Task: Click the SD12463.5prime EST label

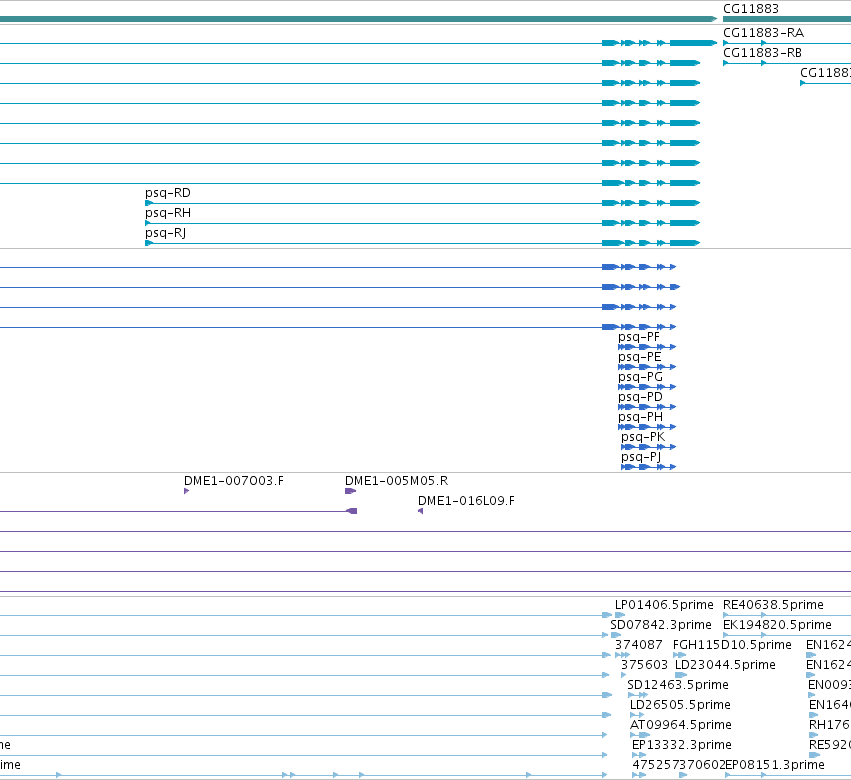Action: [x=678, y=685]
